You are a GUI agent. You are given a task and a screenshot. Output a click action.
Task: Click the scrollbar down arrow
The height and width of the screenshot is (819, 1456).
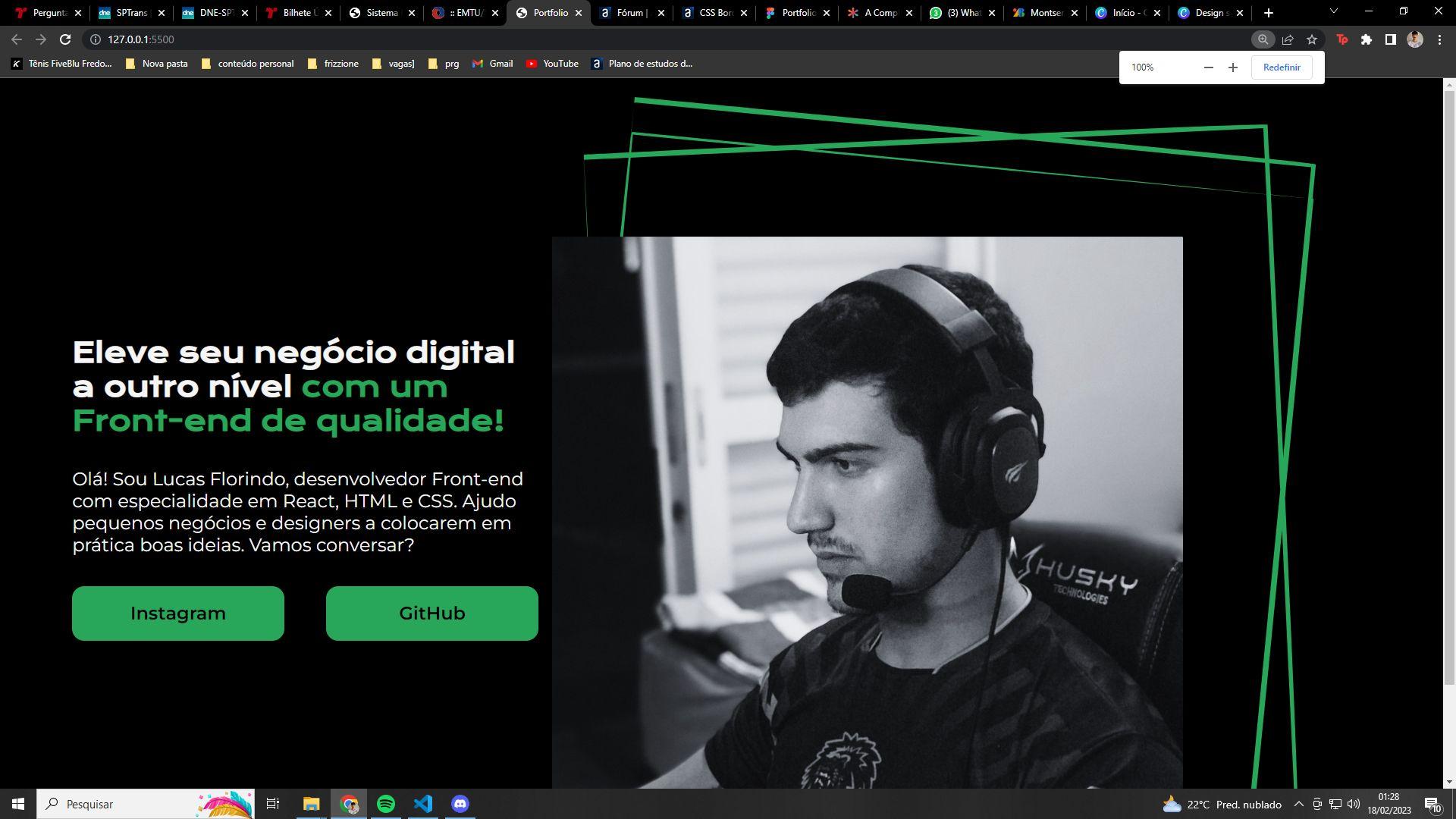click(1449, 782)
